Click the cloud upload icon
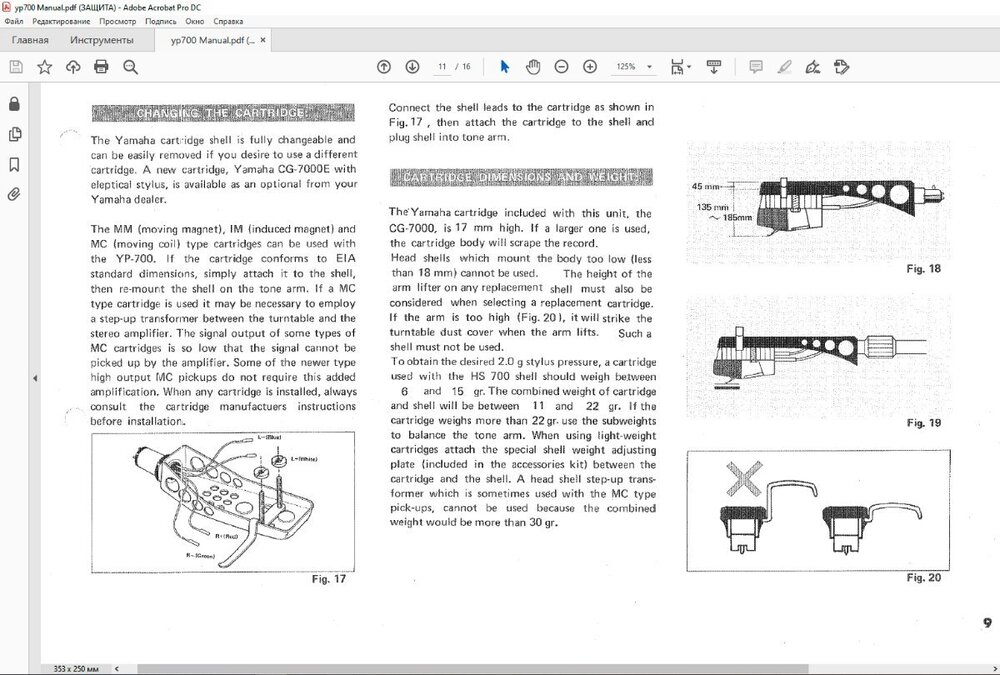 tap(73, 67)
